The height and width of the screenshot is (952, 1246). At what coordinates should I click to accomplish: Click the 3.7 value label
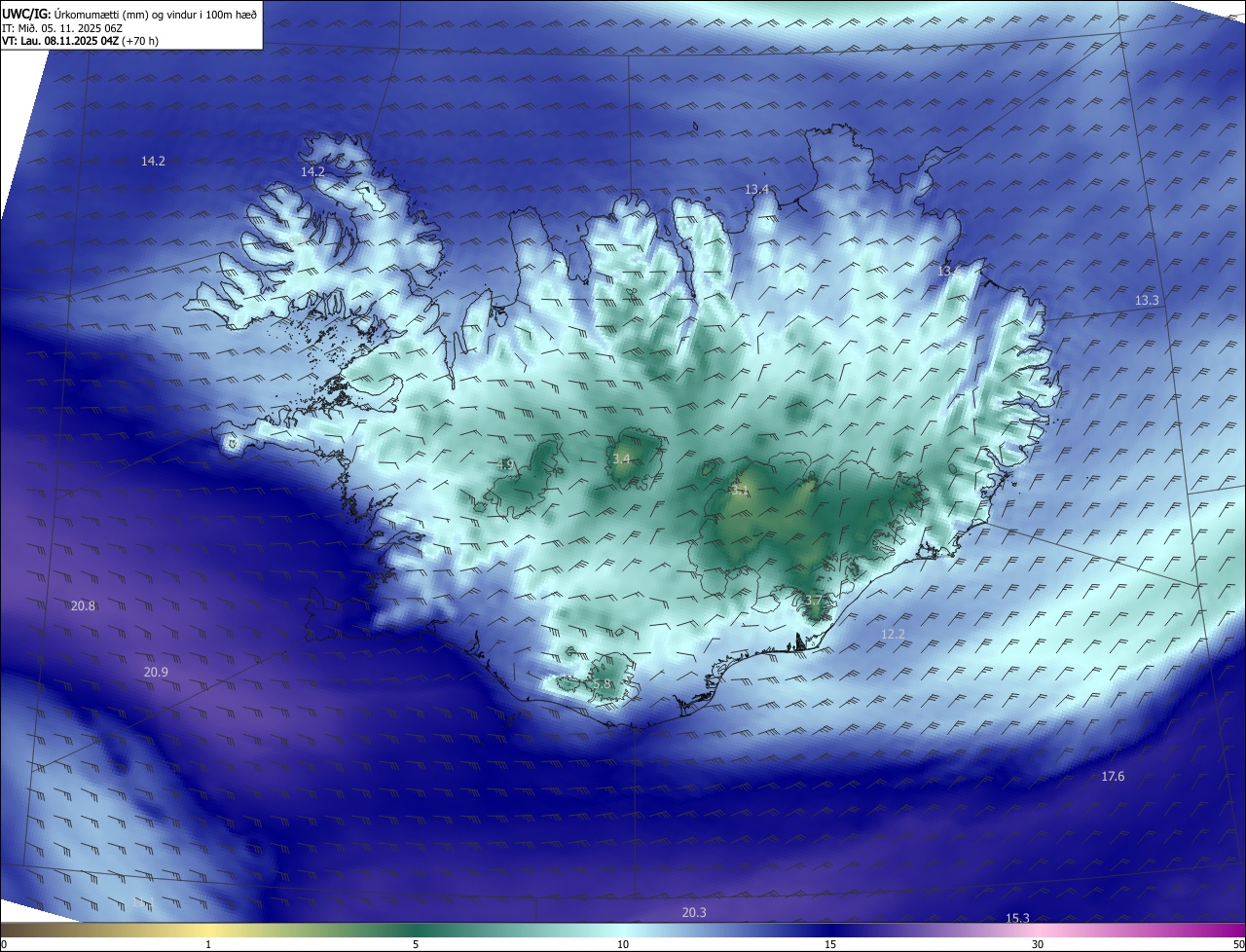814,601
